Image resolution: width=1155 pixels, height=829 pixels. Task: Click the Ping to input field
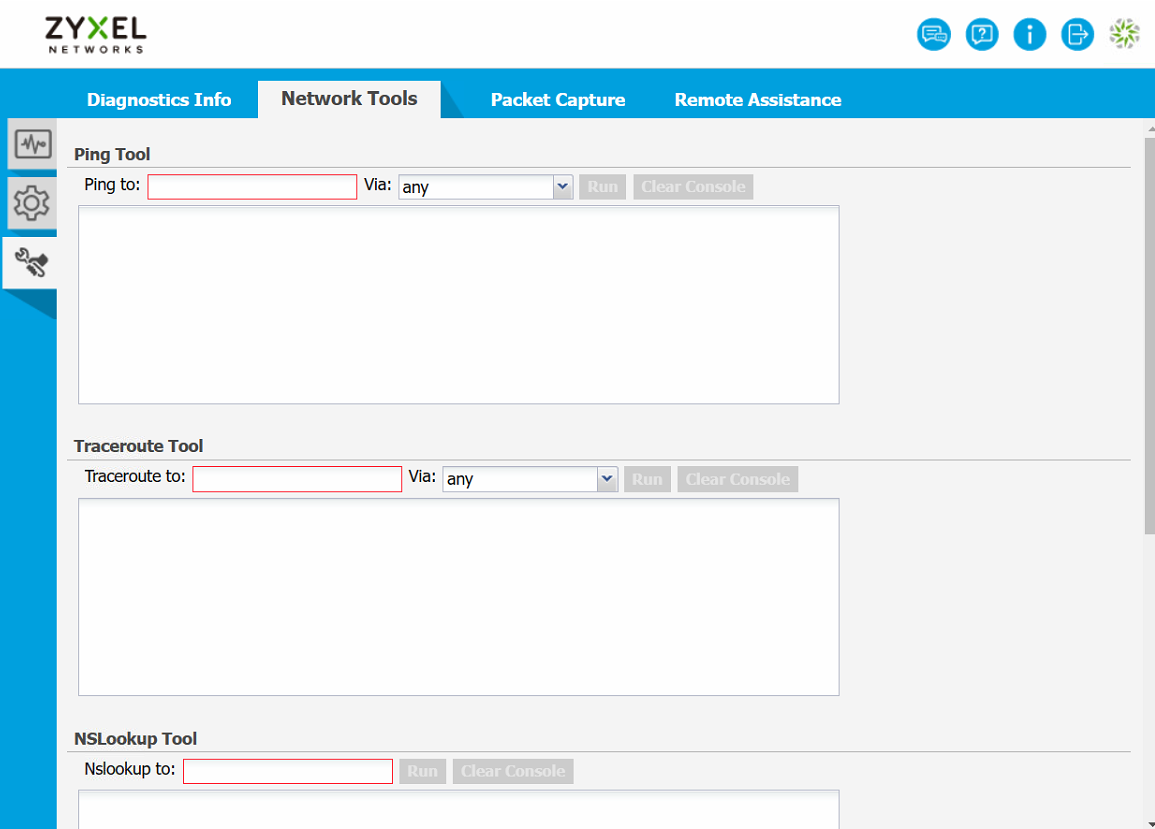point(252,187)
